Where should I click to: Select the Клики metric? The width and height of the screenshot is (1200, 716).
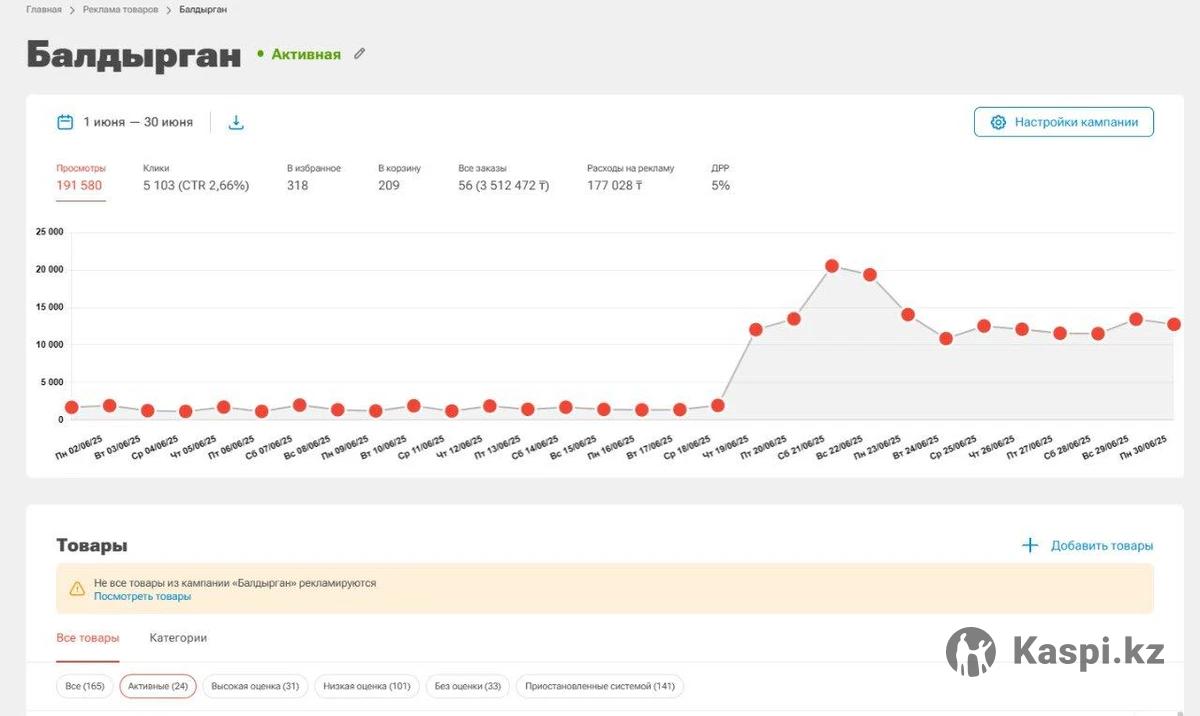pos(195,178)
